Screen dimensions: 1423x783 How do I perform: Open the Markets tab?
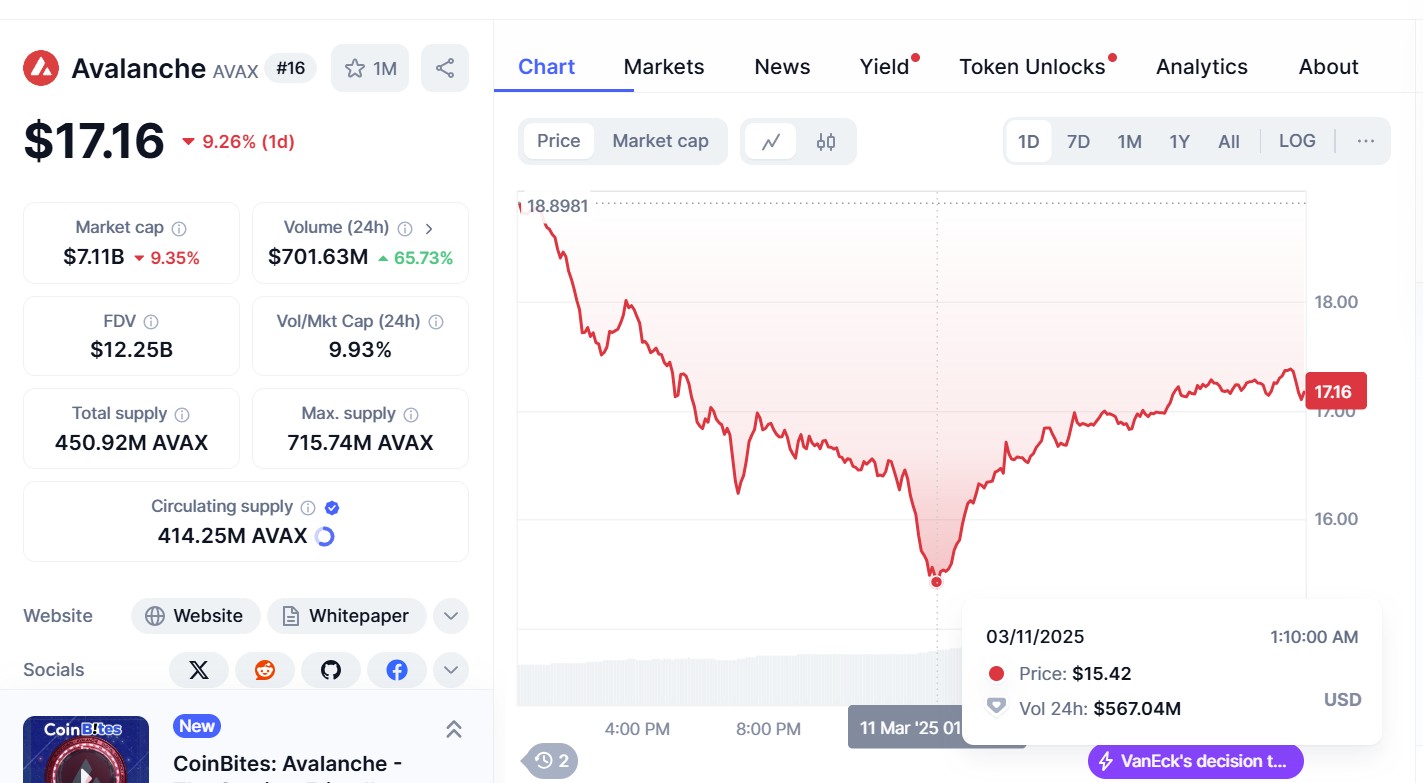coord(664,67)
